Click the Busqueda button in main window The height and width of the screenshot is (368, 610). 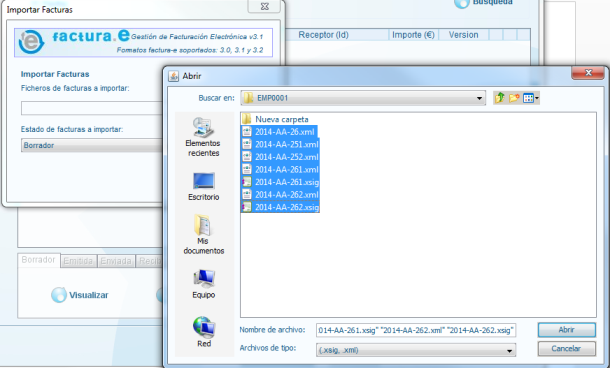(484, 3)
